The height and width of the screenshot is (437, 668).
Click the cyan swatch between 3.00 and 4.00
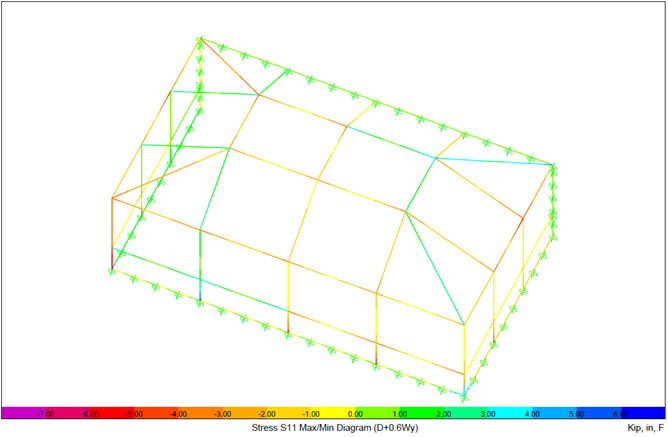[511, 413]
